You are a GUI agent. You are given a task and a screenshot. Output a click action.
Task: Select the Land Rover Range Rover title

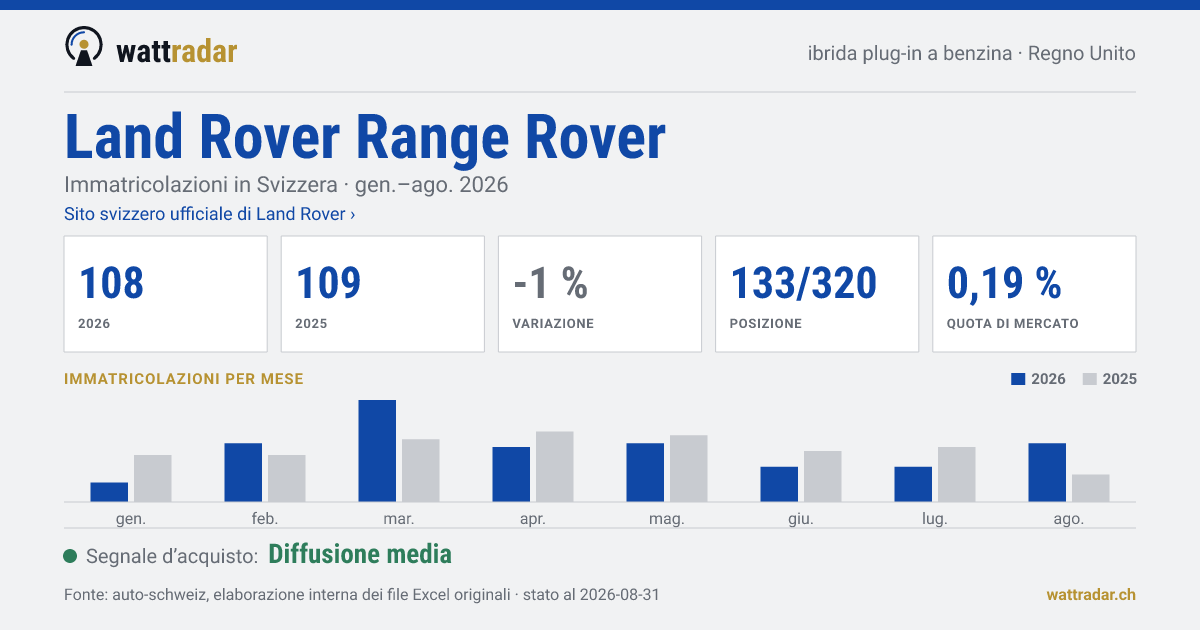(365, 137)
